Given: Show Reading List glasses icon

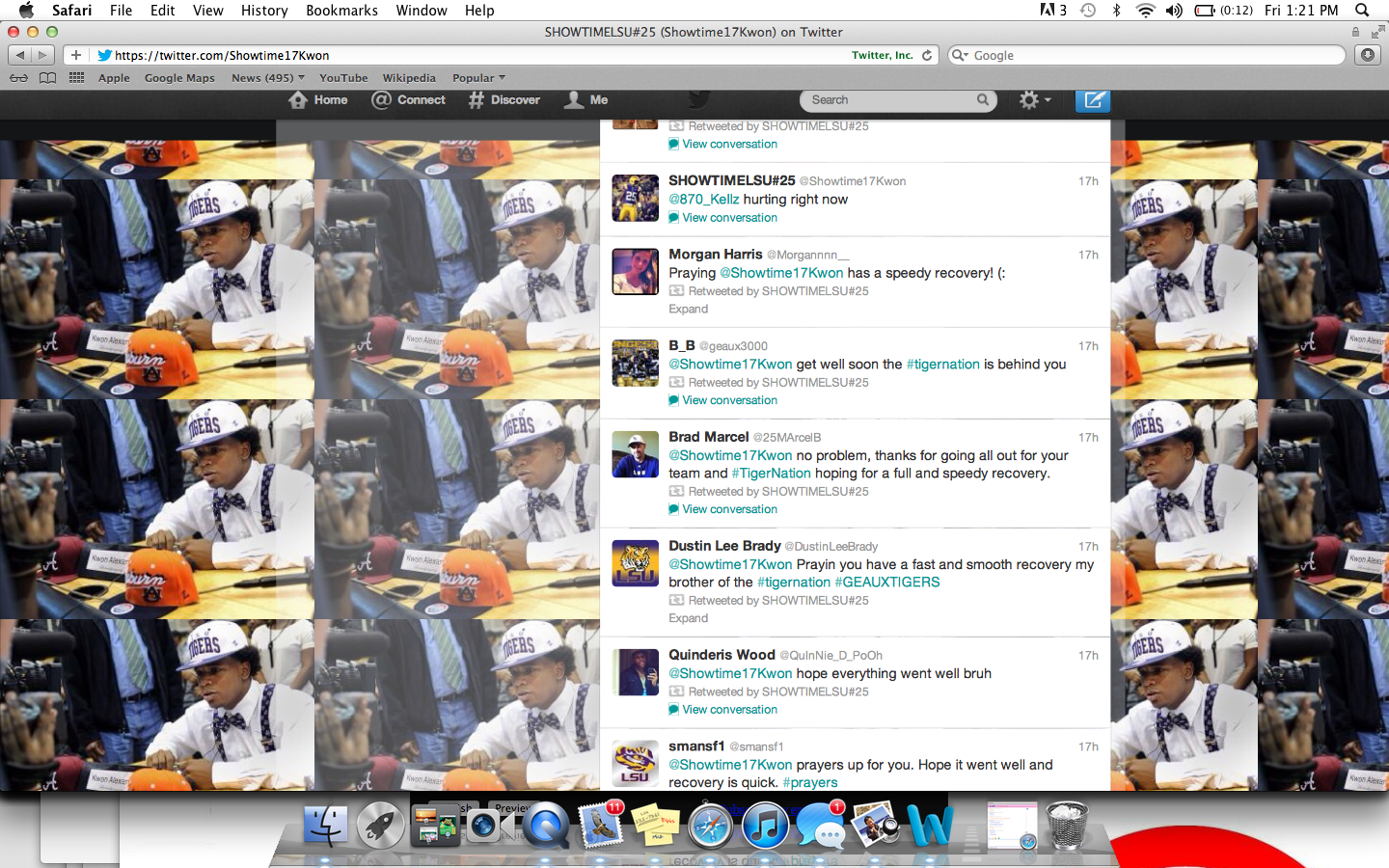Looking at the screenshot, I should tap(18, 78).
